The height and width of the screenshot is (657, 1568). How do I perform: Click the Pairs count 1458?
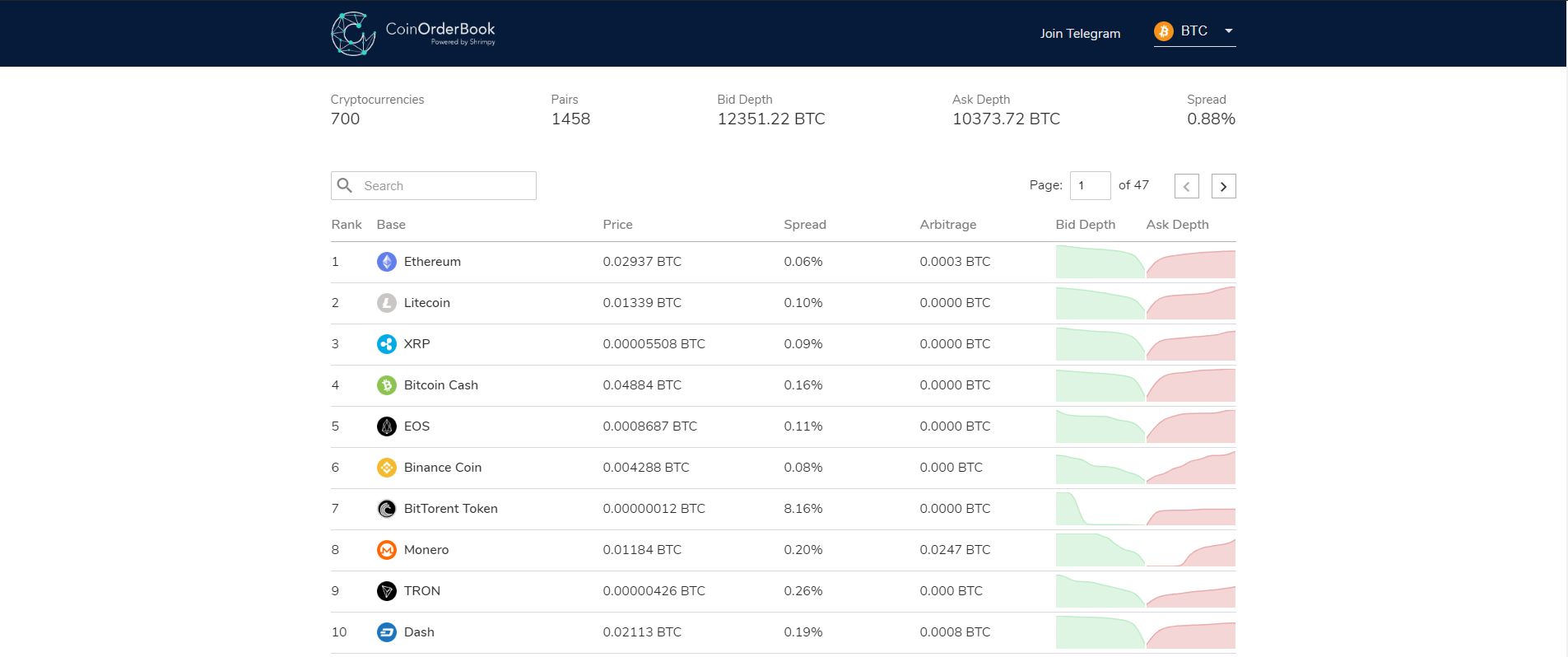click(571, 119)
